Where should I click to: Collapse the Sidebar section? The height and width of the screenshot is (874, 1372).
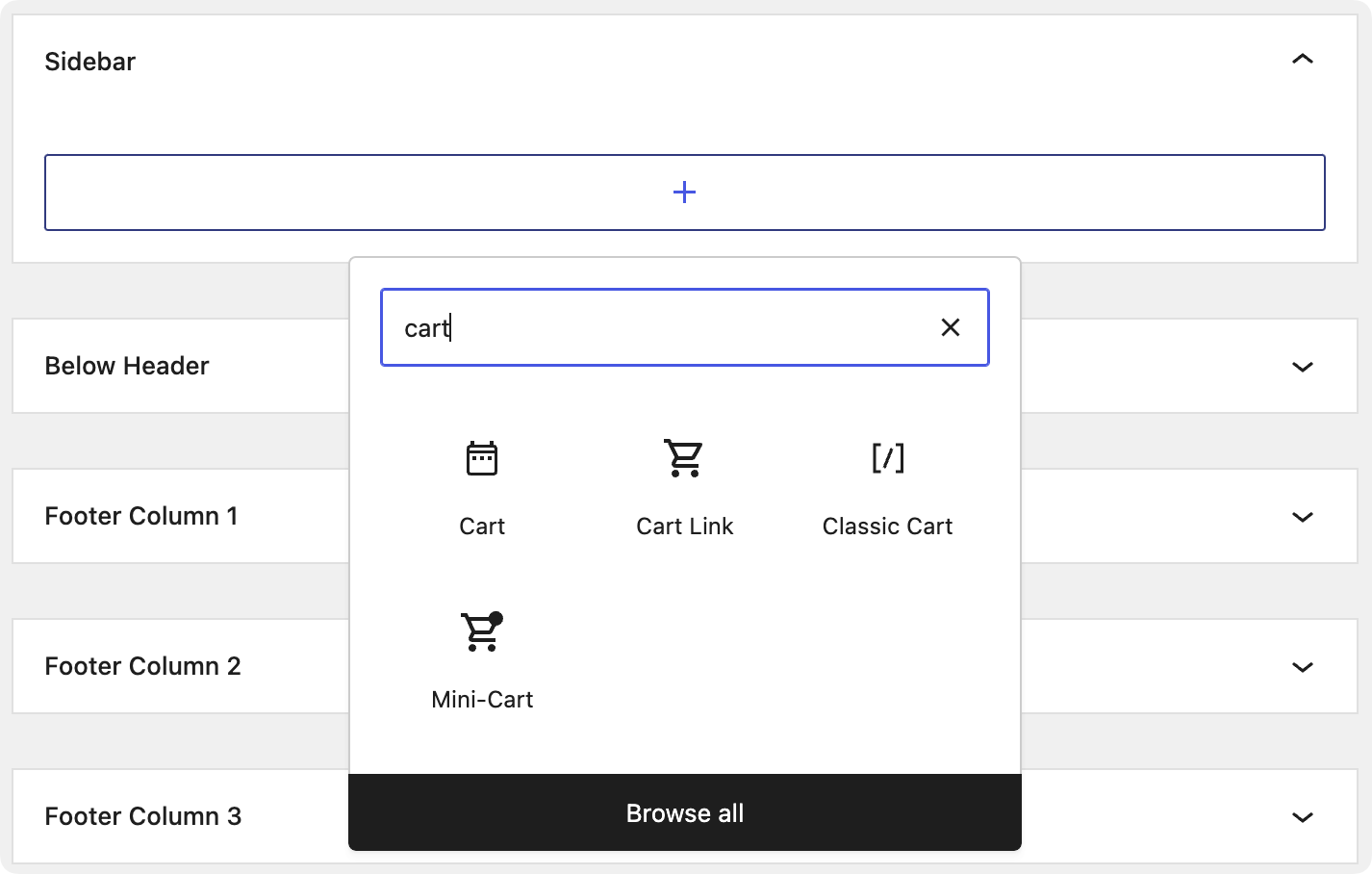tap(1302, 59)
